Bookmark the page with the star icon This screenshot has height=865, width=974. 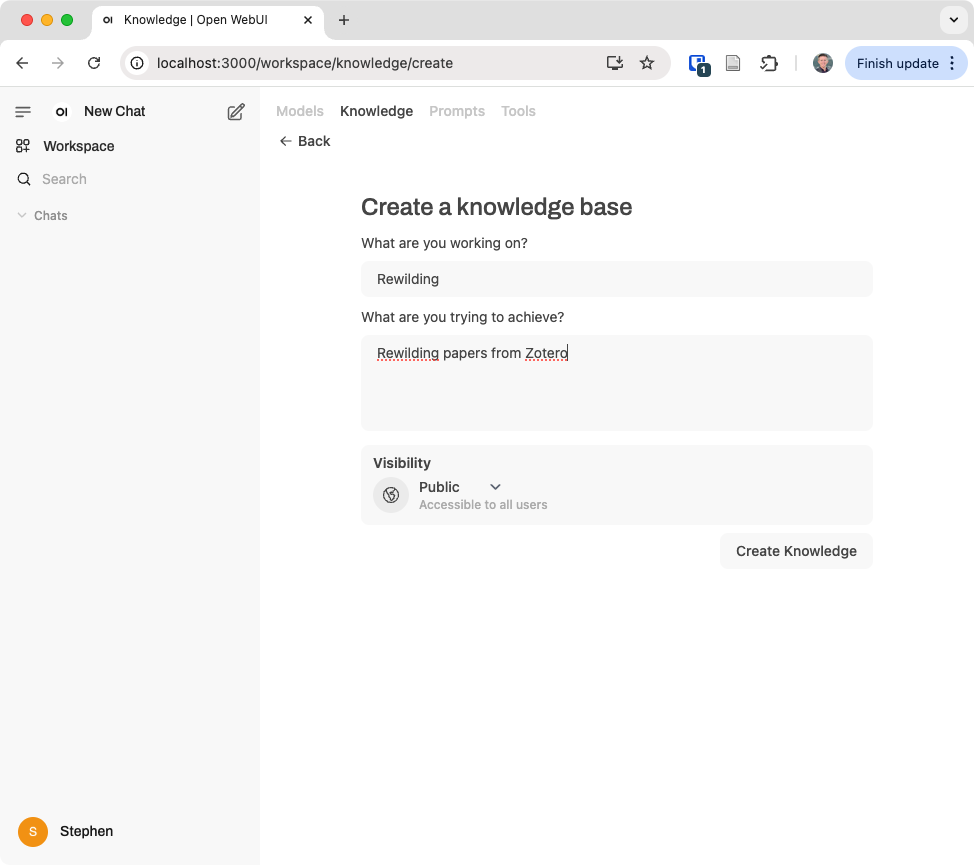(647, 62)
